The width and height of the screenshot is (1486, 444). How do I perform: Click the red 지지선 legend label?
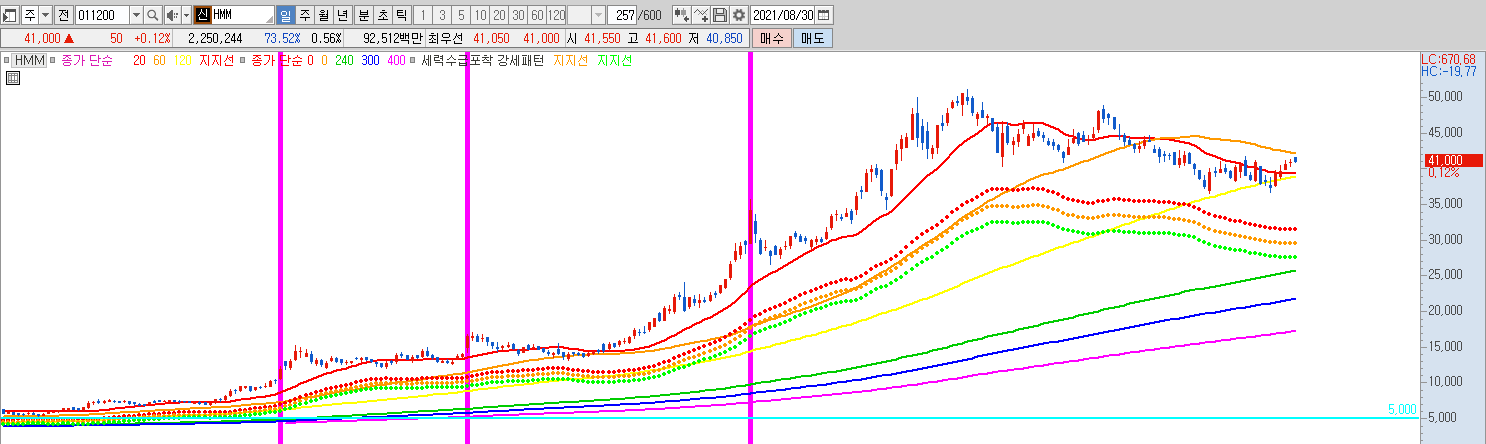(217, 61)
